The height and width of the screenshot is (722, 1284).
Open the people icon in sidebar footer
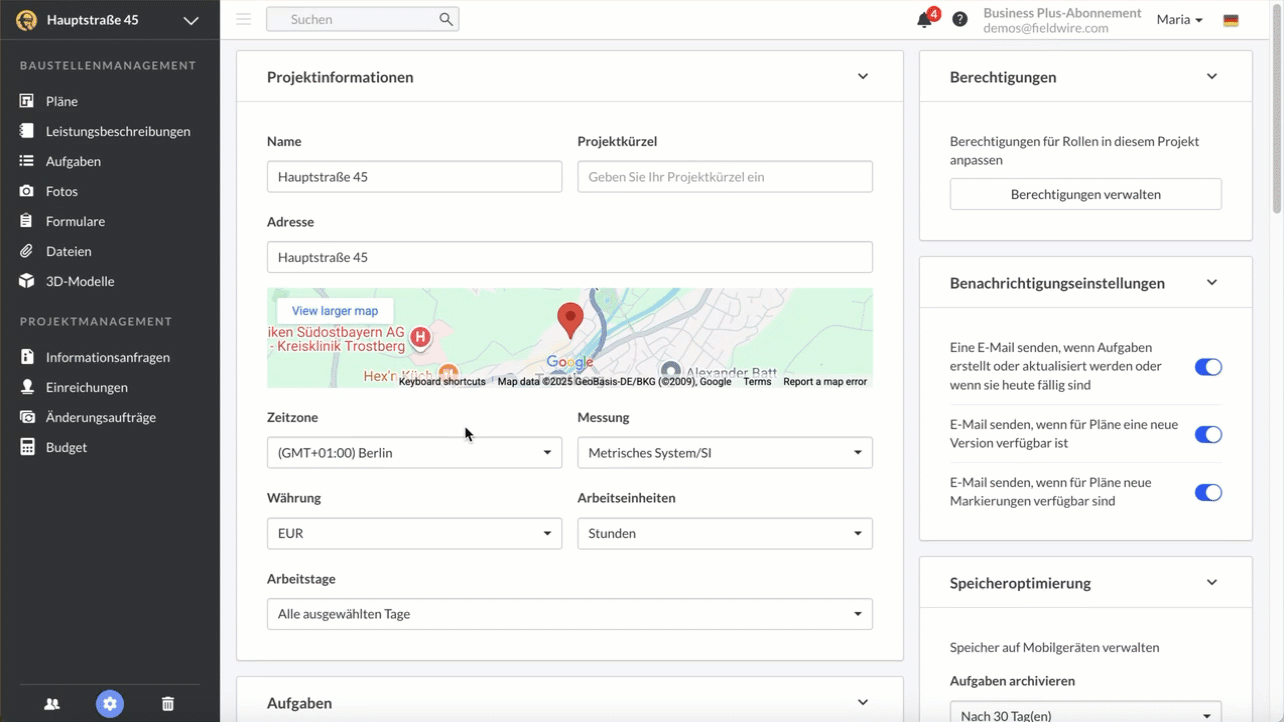(52, 704)
